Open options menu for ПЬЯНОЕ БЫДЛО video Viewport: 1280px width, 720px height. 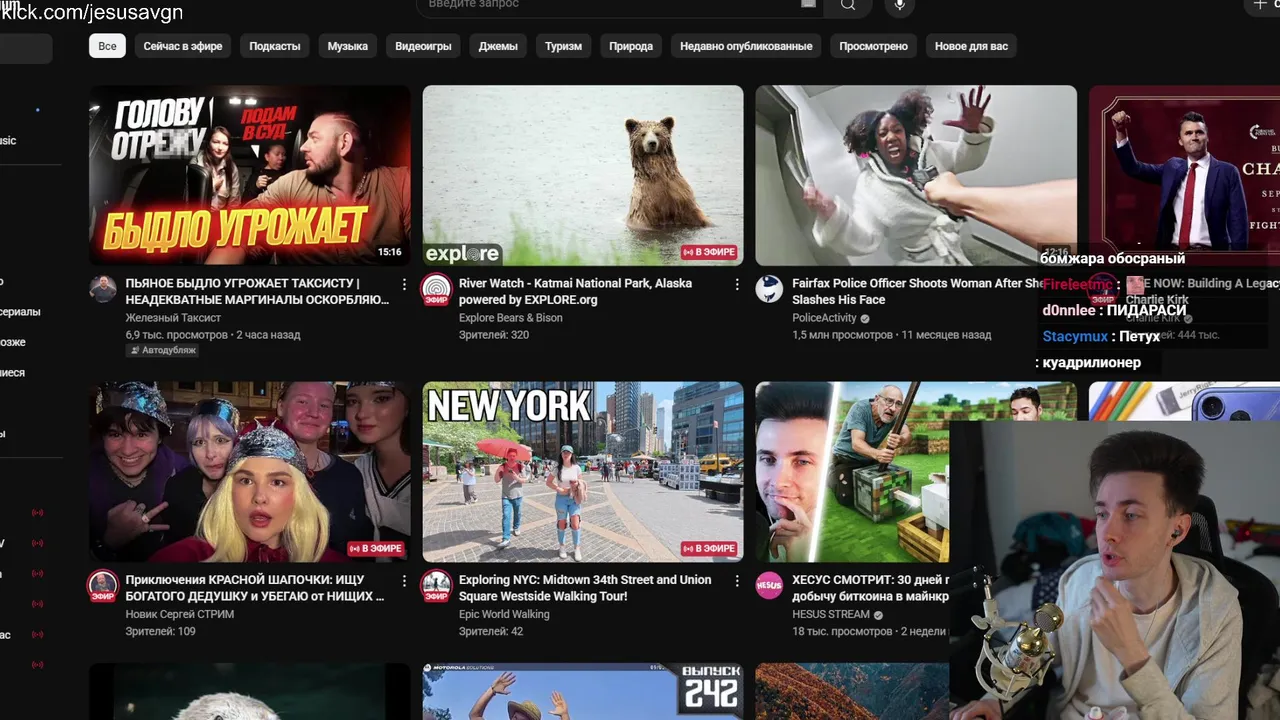404,285
